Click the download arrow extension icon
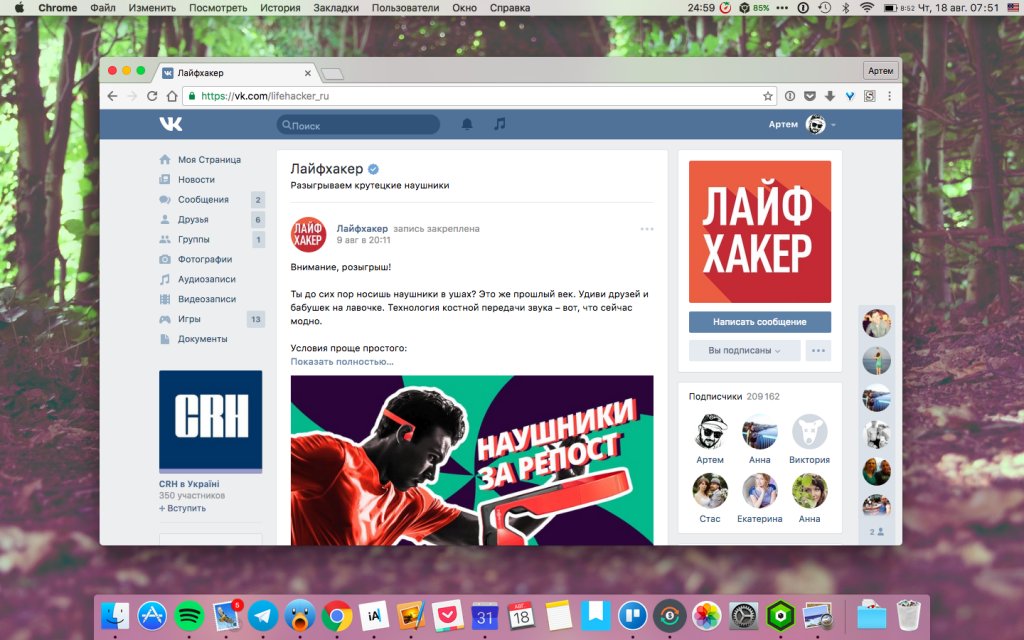1024x640 pixels. pyautogui.click(x=829, y=96)
